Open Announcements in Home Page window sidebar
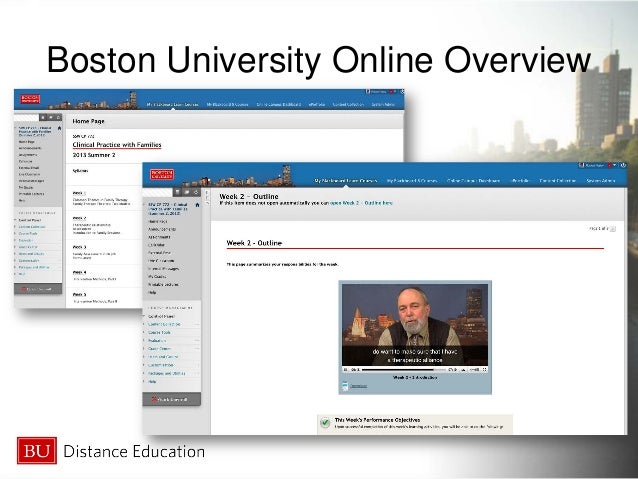This screenshot has height=479, width=638. click(x=30, y=148)
